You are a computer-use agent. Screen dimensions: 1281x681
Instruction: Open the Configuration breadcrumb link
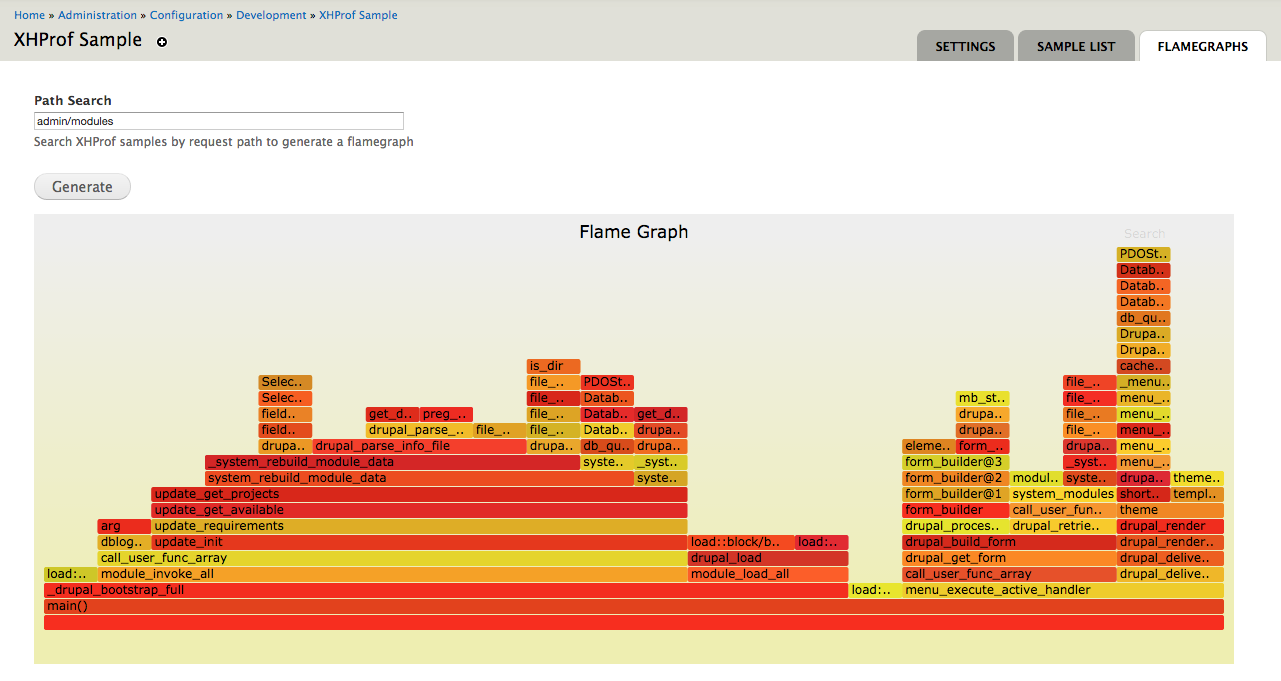[x=187, y=14]
